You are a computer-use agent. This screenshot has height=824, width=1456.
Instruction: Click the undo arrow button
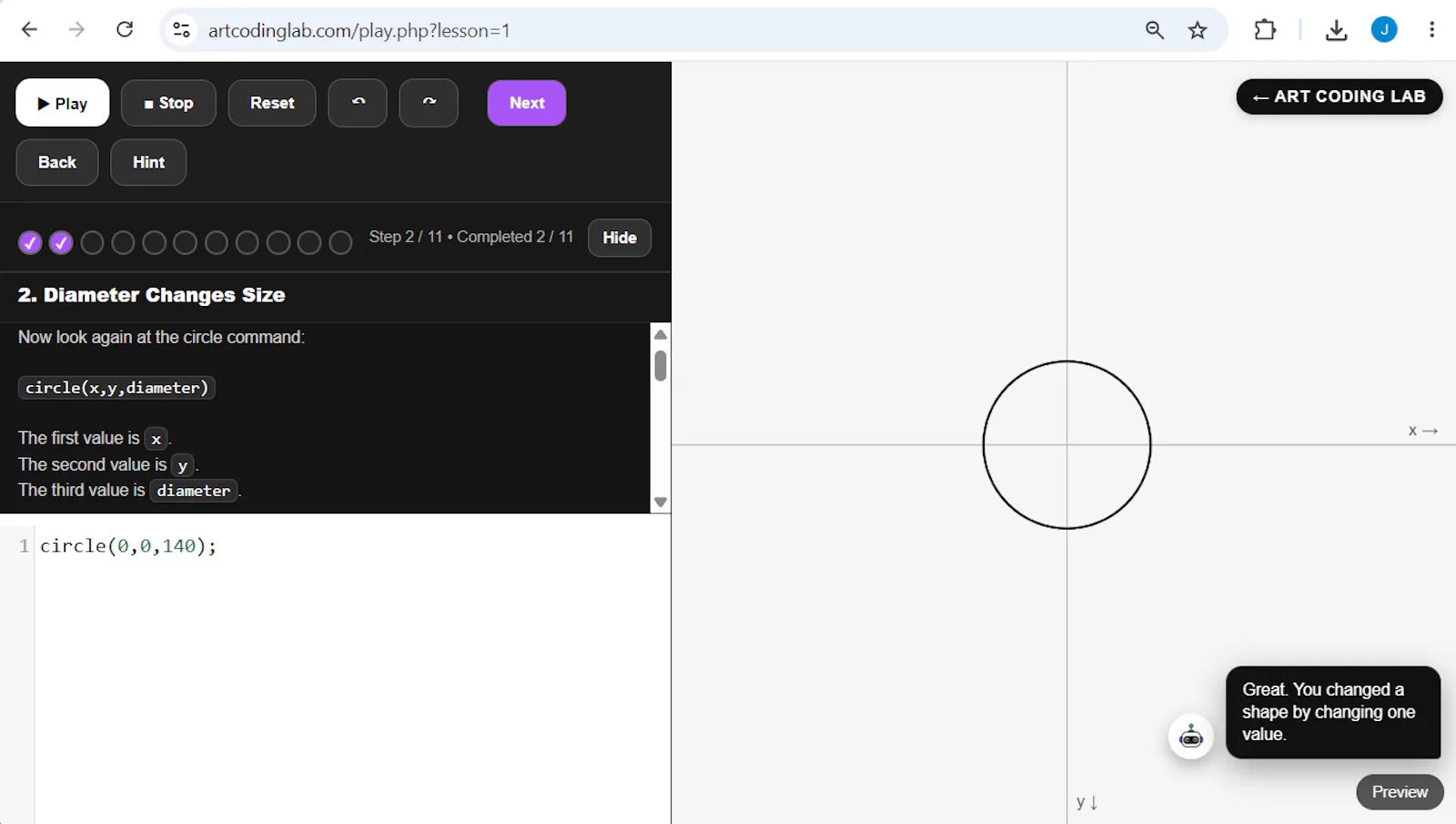click(358, 103)
